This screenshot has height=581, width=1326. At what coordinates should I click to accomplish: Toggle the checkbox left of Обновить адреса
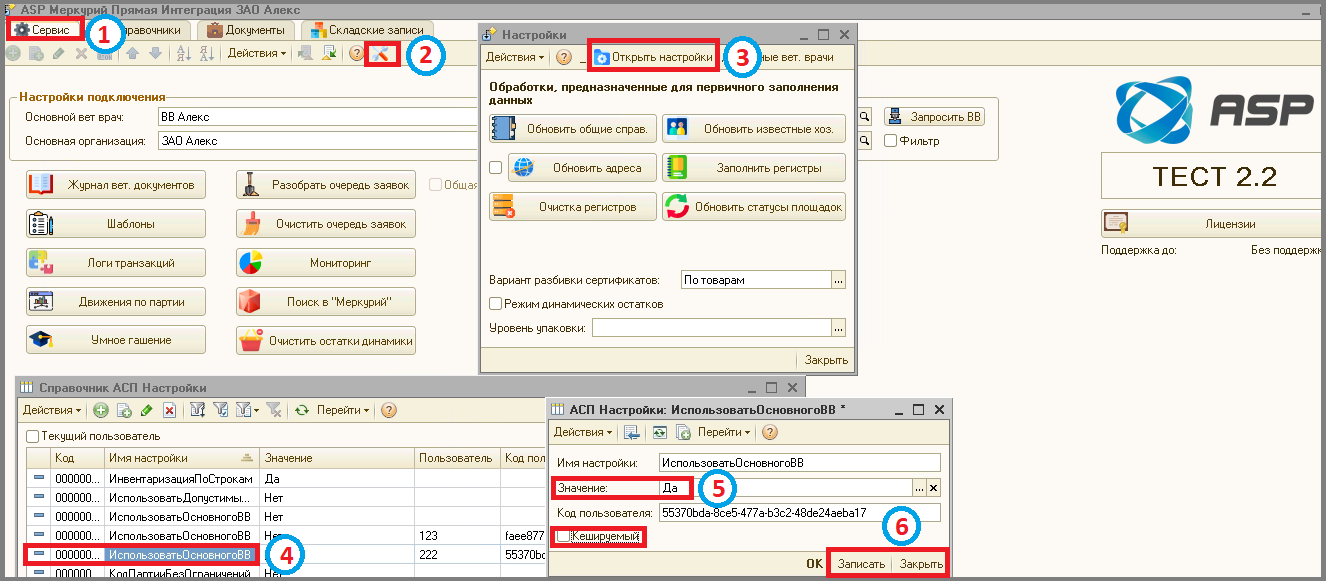click(x=497, y=167)
